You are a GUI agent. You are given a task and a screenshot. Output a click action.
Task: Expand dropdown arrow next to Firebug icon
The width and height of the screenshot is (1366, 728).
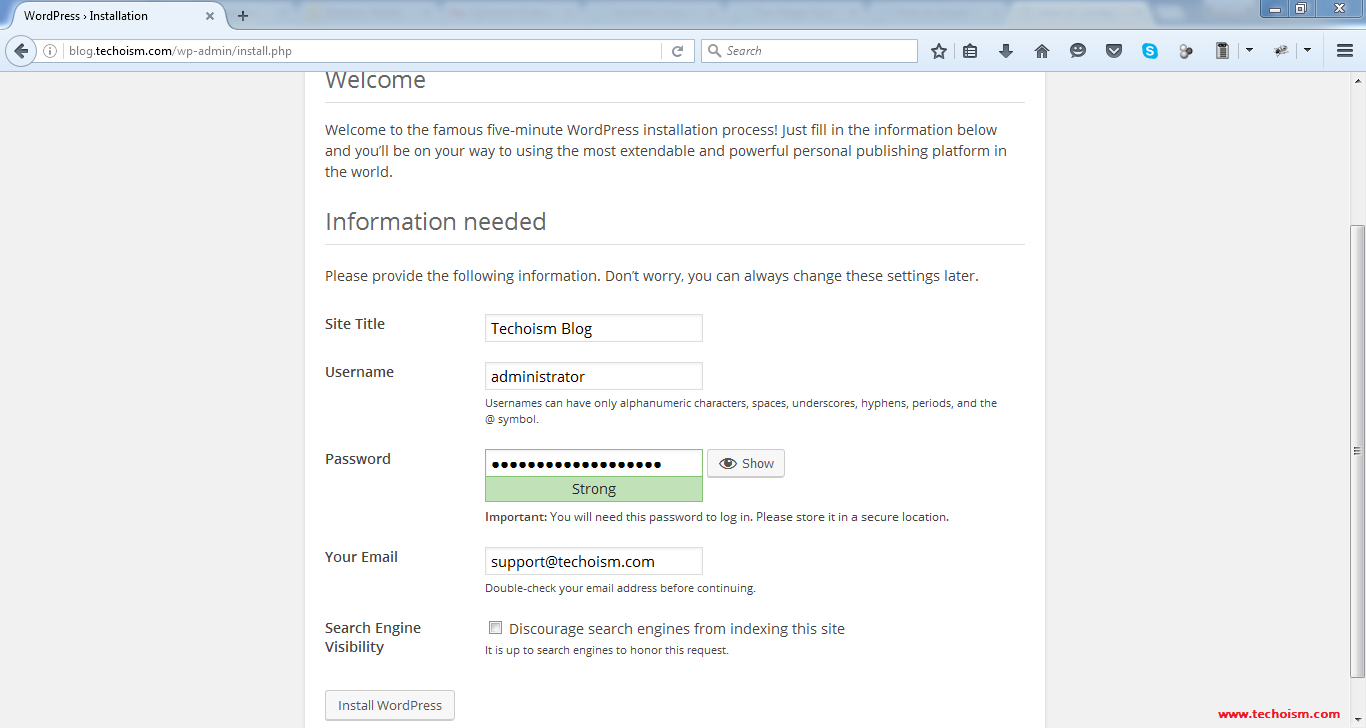point(1307,51)
